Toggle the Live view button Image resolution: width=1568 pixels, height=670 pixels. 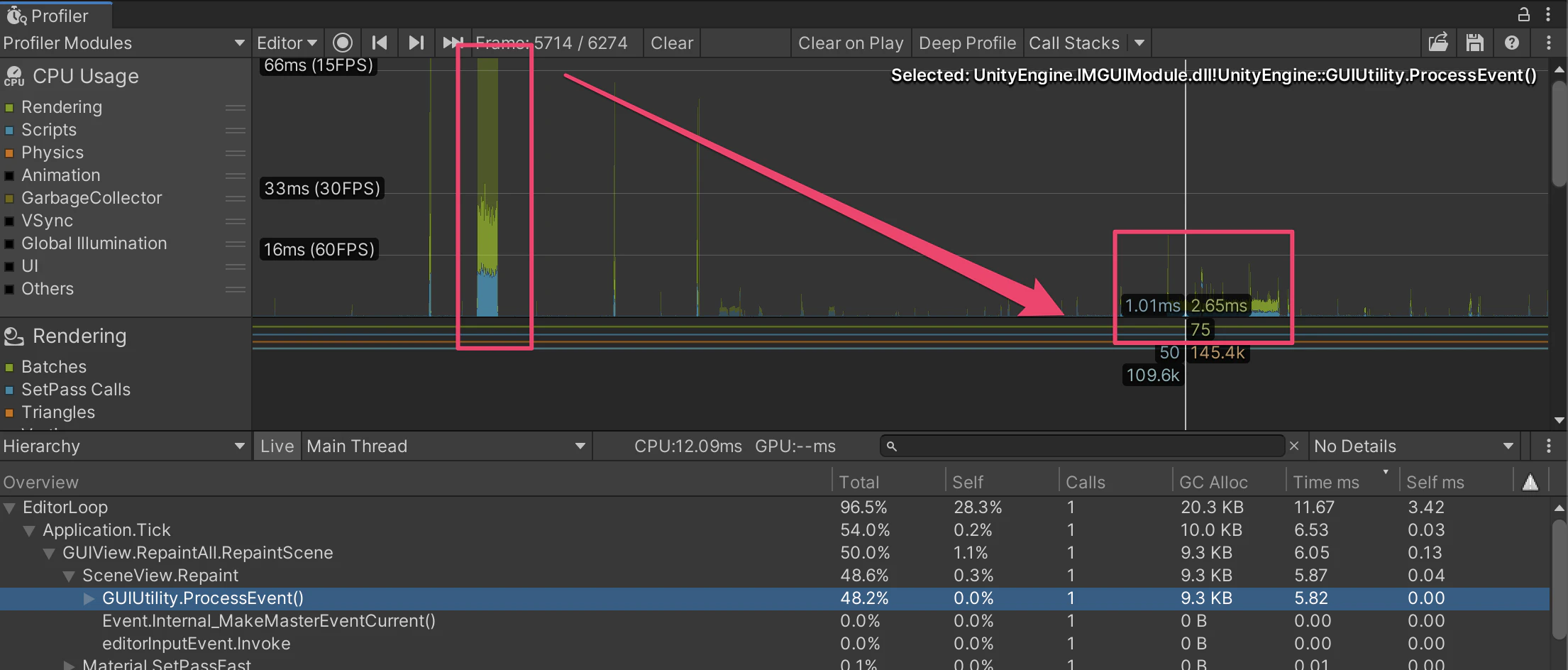coord(277,446)
